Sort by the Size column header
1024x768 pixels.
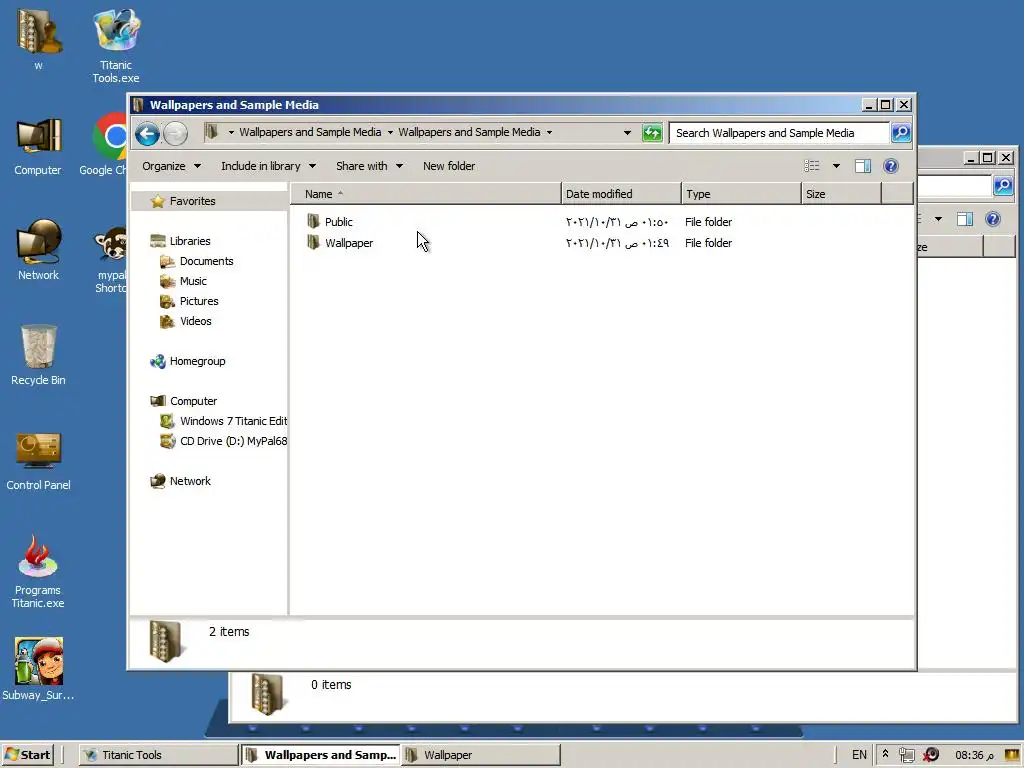pyautogui.click(x=841, y=194)
